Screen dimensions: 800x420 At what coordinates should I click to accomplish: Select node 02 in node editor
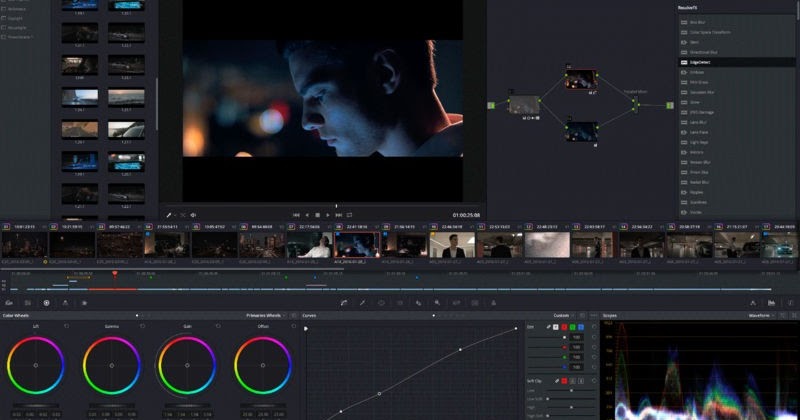pos(581,80)
